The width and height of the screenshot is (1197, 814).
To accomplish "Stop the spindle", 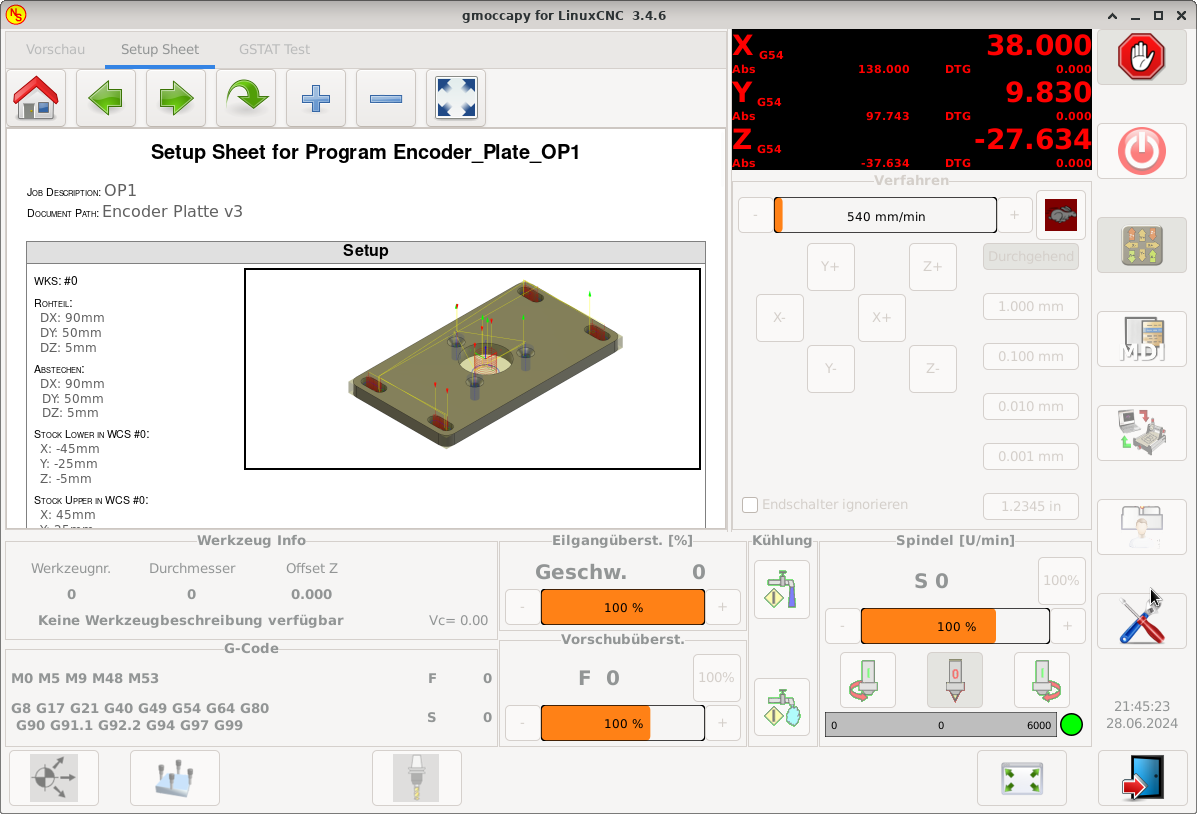I will tap(955, 680).
